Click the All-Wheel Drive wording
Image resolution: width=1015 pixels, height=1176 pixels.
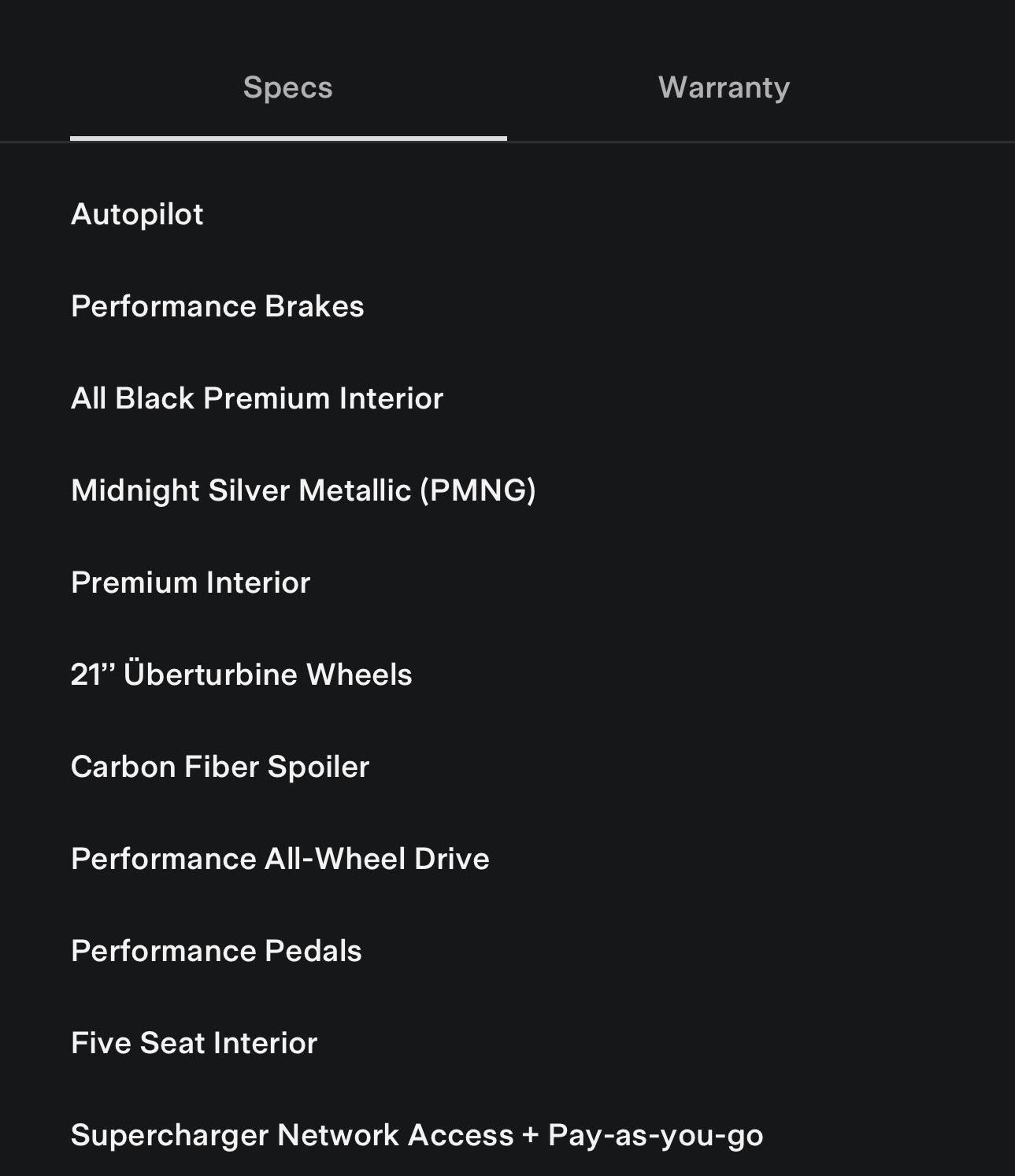click(376, 859)
